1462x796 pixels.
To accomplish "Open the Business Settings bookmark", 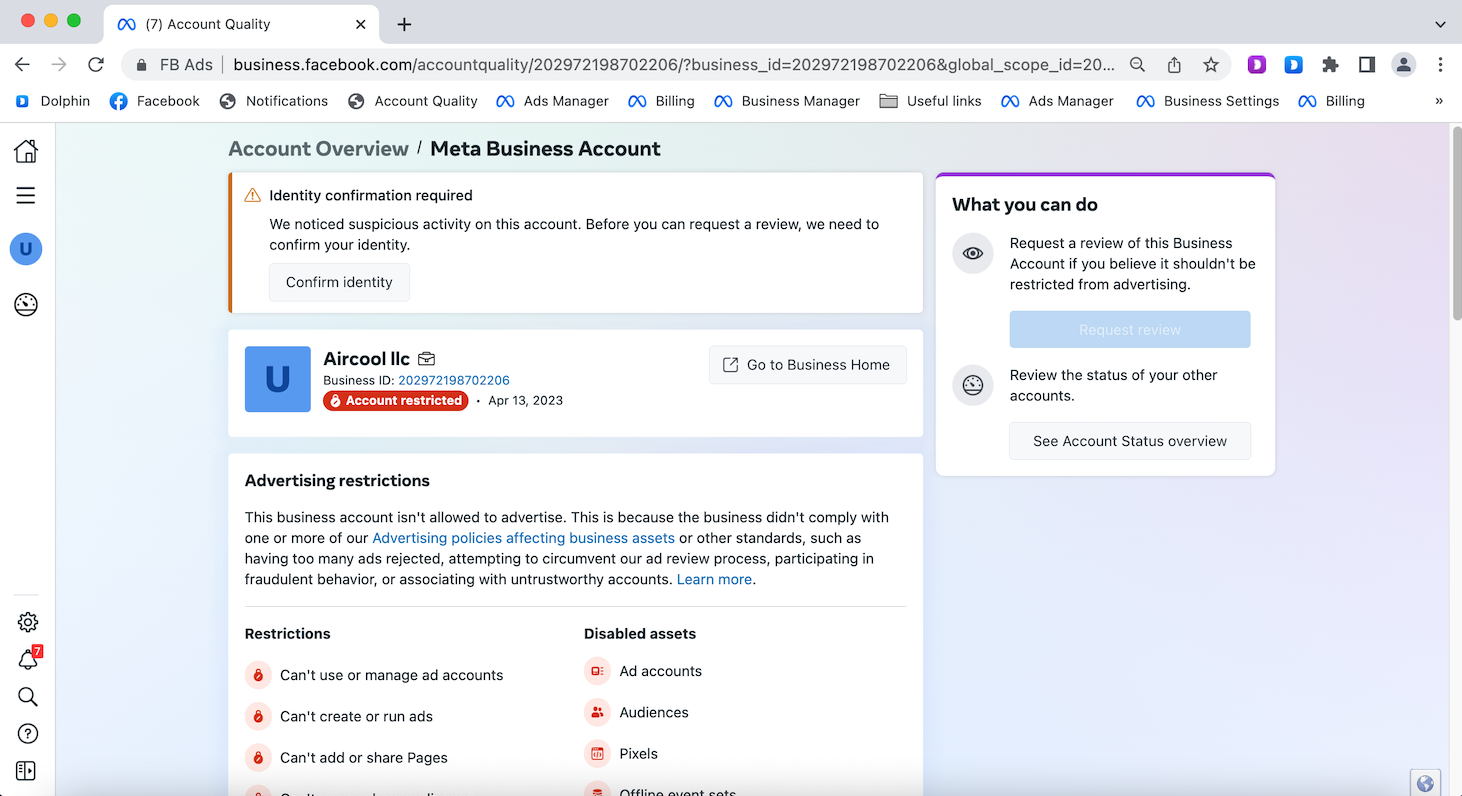I will (x=1208, y=101).
